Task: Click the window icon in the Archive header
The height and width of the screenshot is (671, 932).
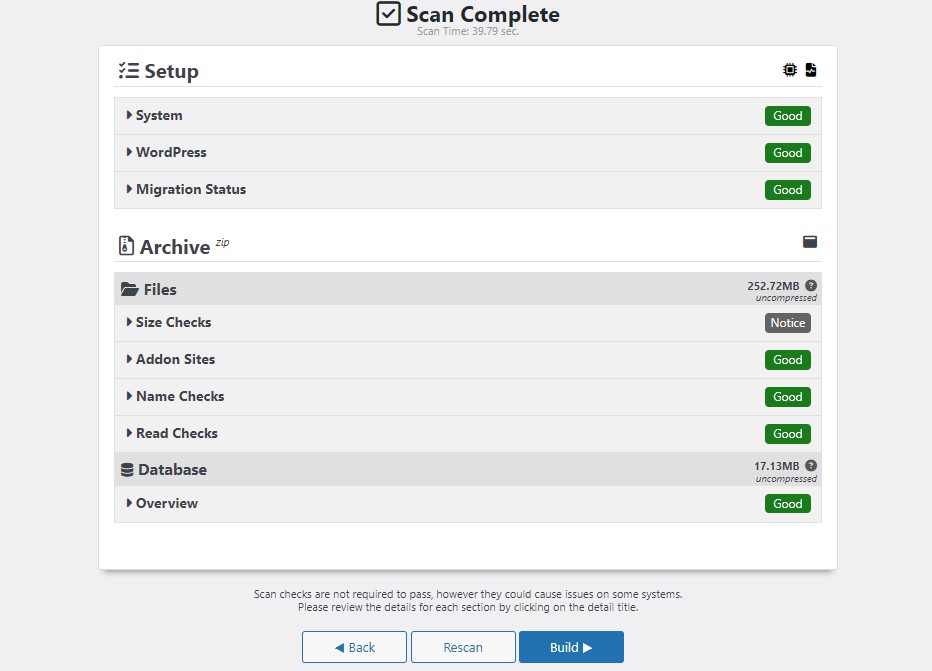Action: (810, 242)
